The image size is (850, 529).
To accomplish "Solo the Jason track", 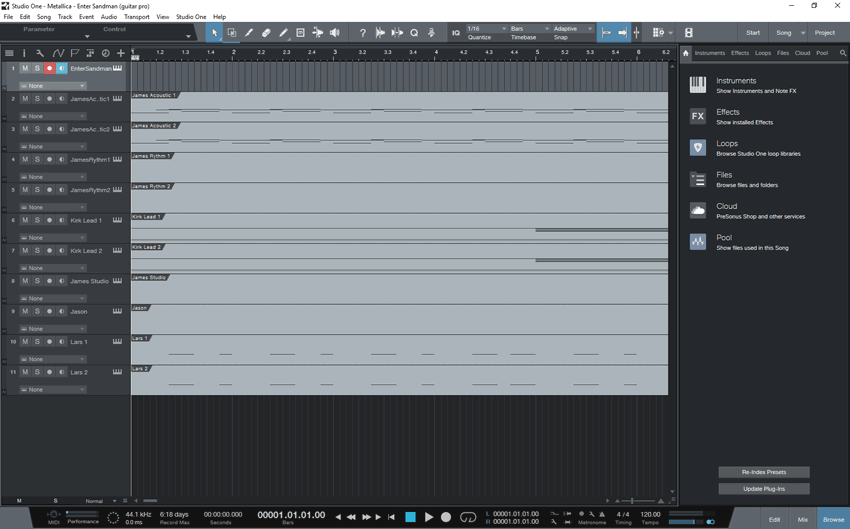I will [37, 311].
